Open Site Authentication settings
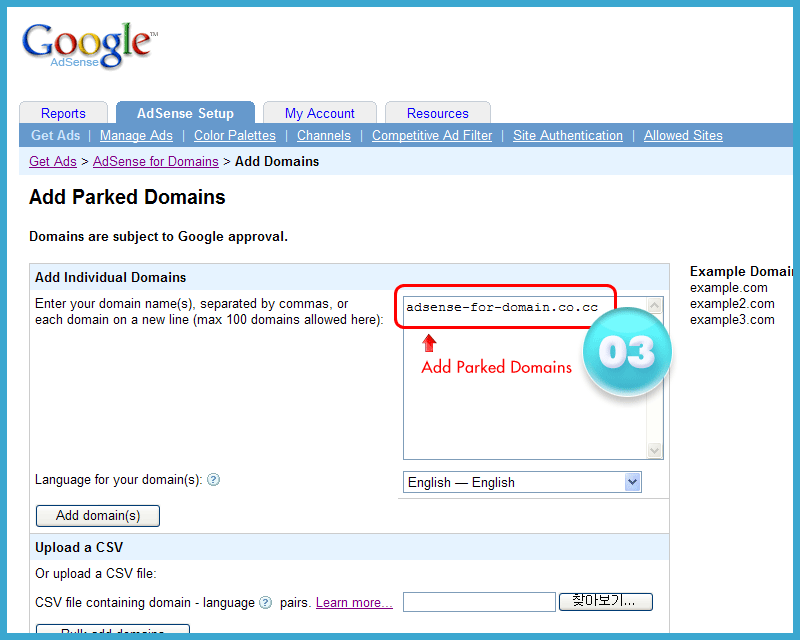Screen dimensions: 800x640 coord(568,135)
